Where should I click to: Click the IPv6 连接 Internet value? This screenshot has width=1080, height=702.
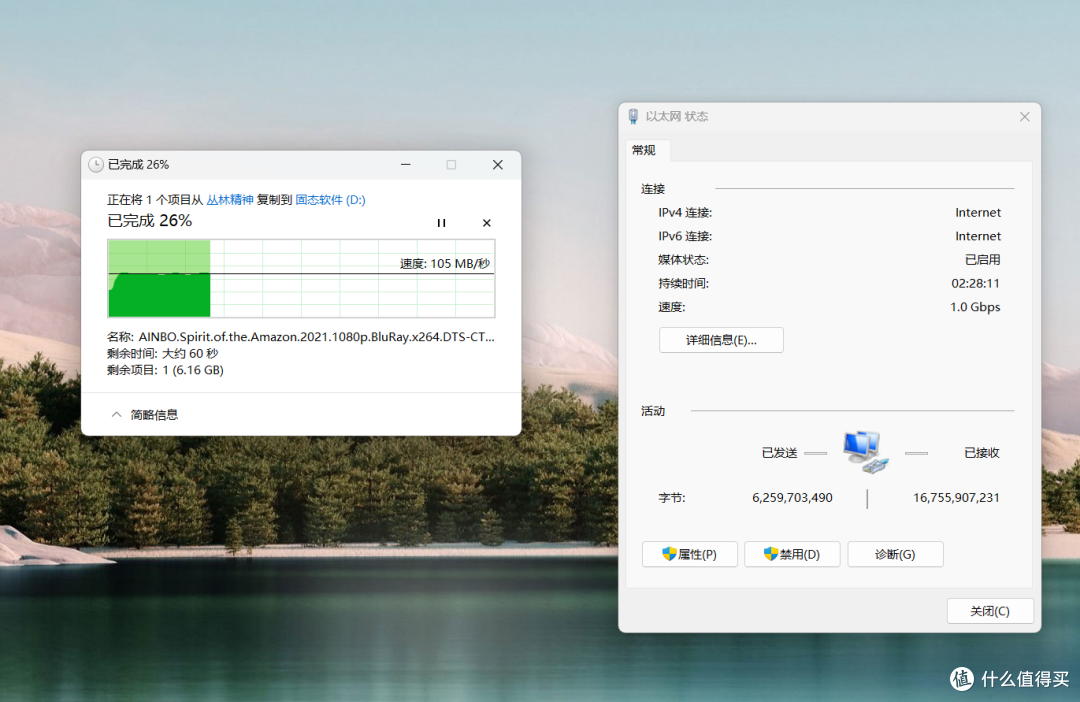pyautogui.click(x=978, y=236)
